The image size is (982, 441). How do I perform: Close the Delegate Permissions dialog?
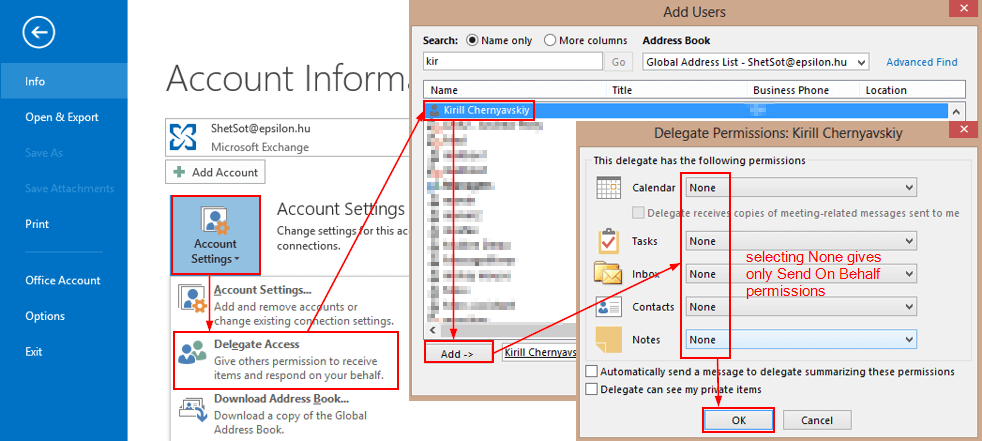point(961,130)
